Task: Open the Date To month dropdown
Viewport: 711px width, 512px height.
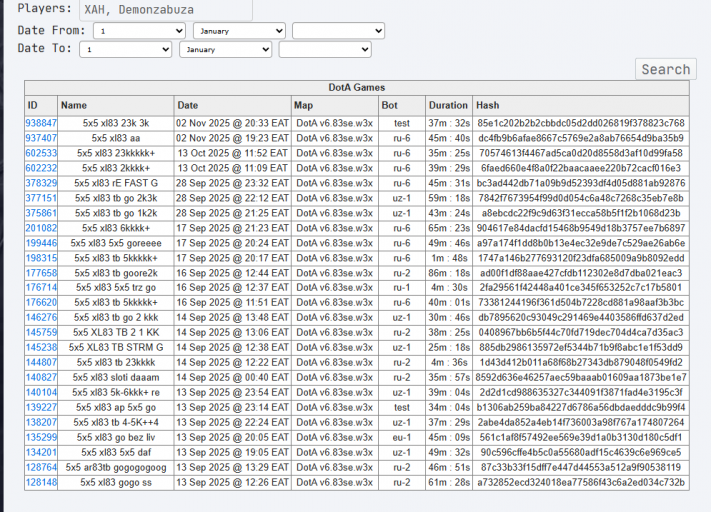Action: (x=225, y=49)
